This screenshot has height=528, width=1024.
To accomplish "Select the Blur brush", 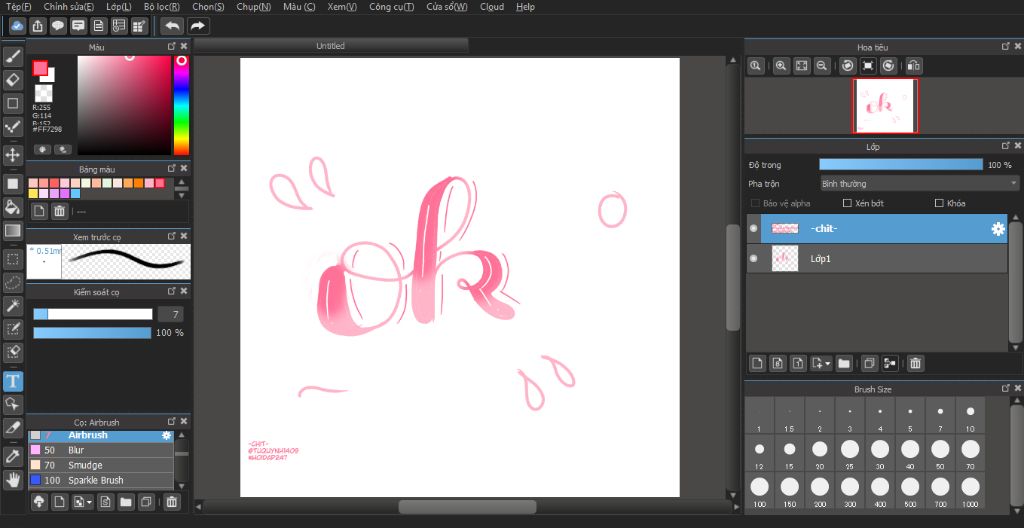I will point(101,450).
